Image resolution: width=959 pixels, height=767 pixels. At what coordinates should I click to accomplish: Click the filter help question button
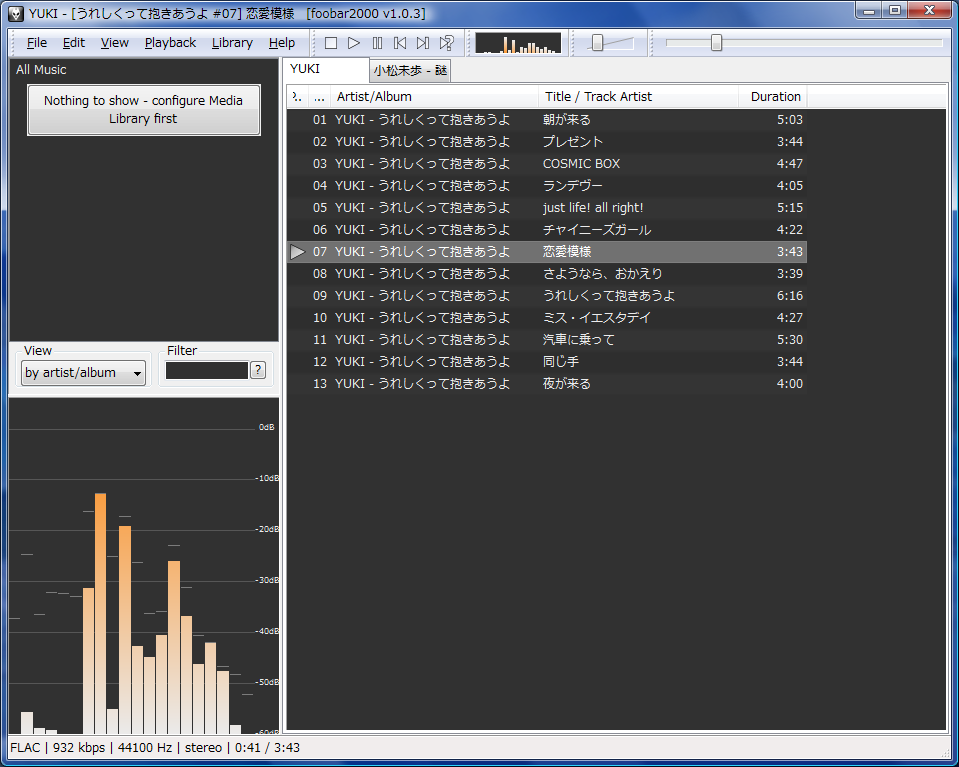click(x=258, y=370)
